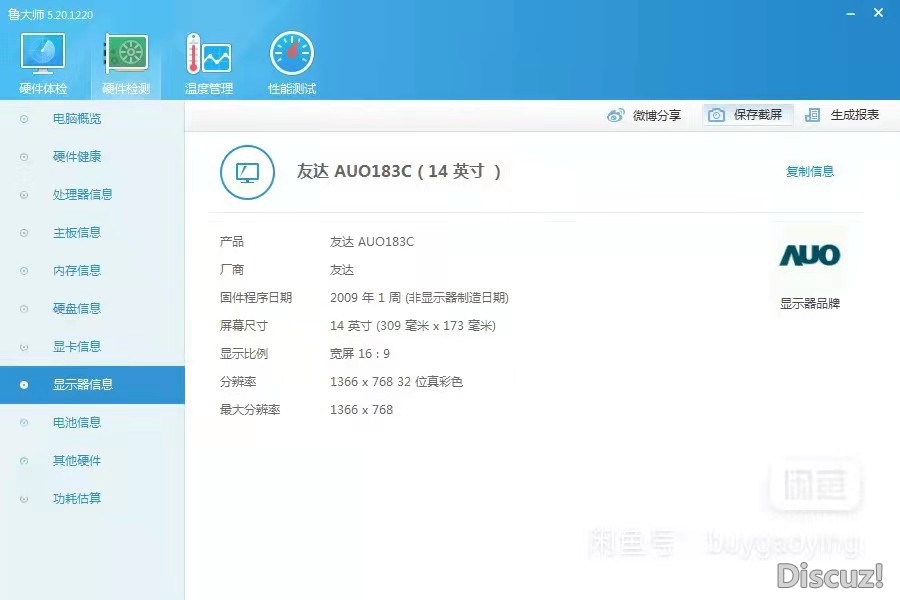Image resolution: width=900 pixels, height=600 pixels.
Task: Click the AUO brand logo
Action: pyautogui.click(x=809, y=255)
